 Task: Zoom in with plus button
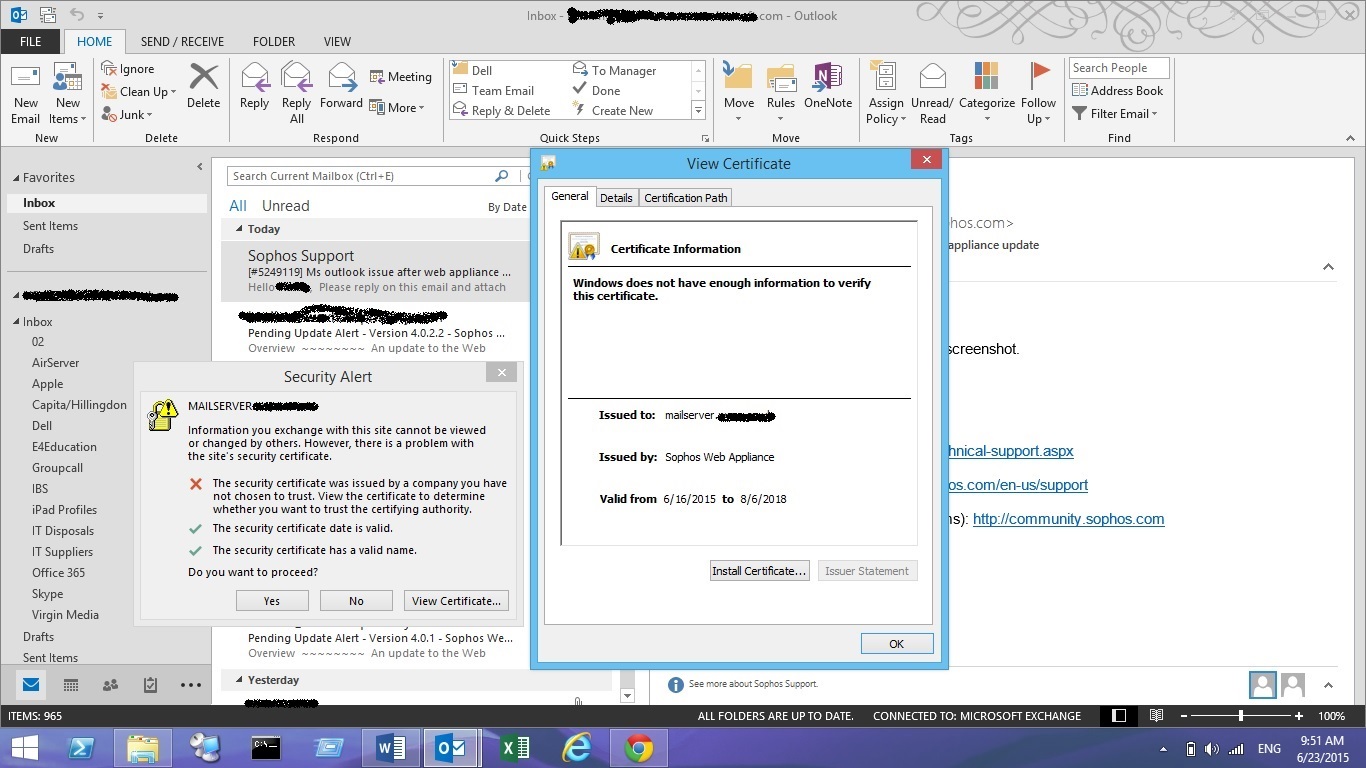1299,716
